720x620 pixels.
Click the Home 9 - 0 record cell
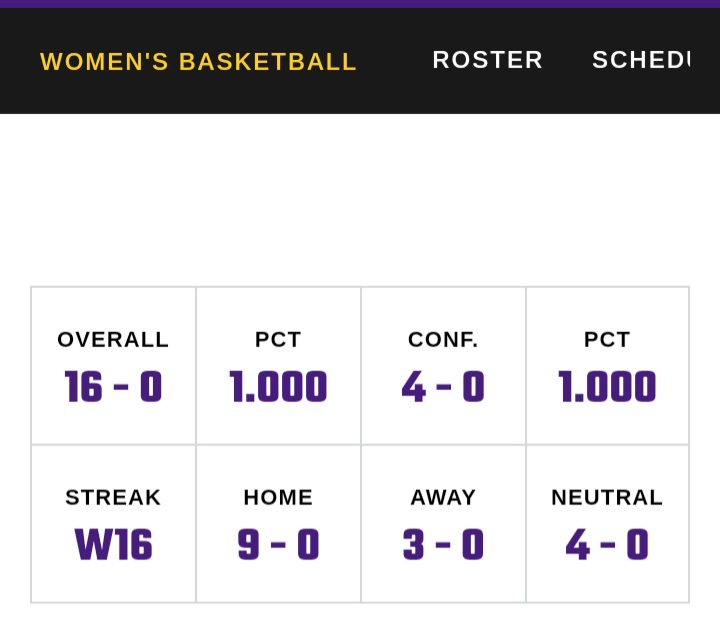tap(278, 524)
